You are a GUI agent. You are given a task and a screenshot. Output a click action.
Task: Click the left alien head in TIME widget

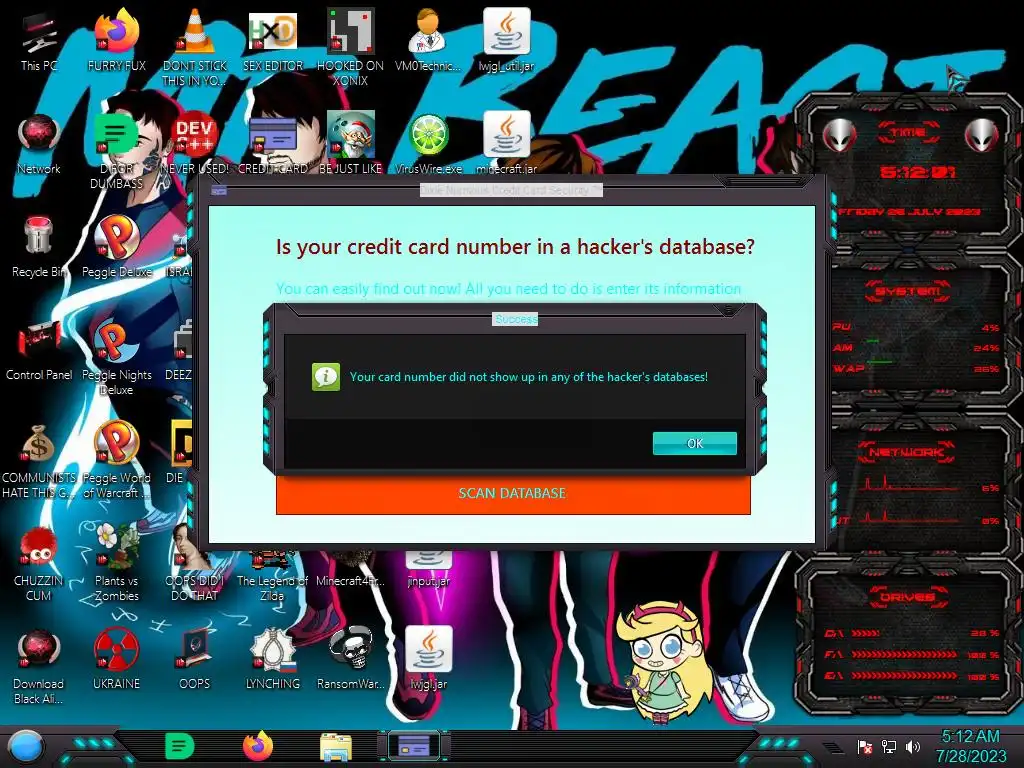click(x=839, y=135)
